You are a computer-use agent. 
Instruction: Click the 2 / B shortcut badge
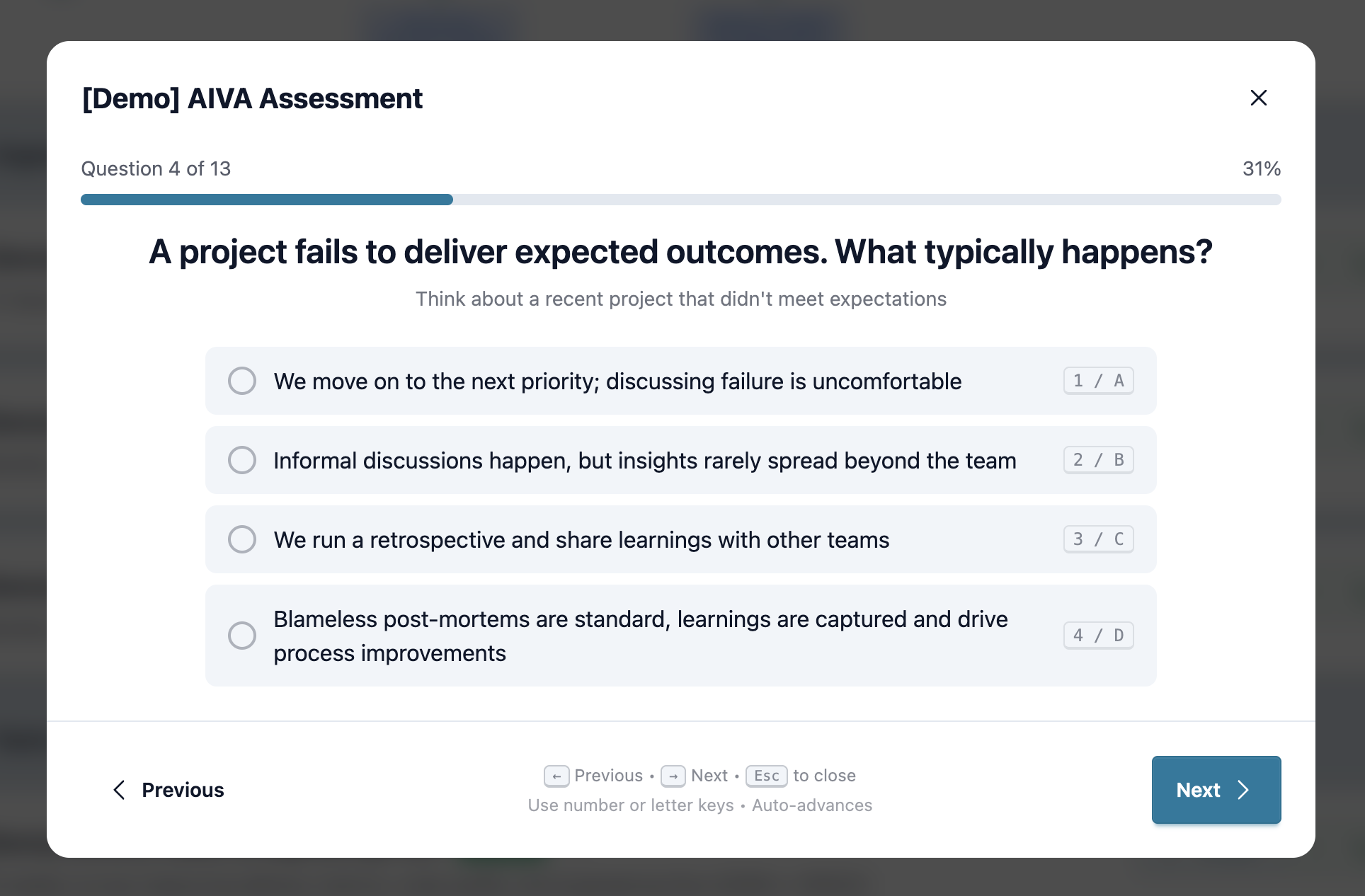pyautogui.click(x=1098, y=459)
